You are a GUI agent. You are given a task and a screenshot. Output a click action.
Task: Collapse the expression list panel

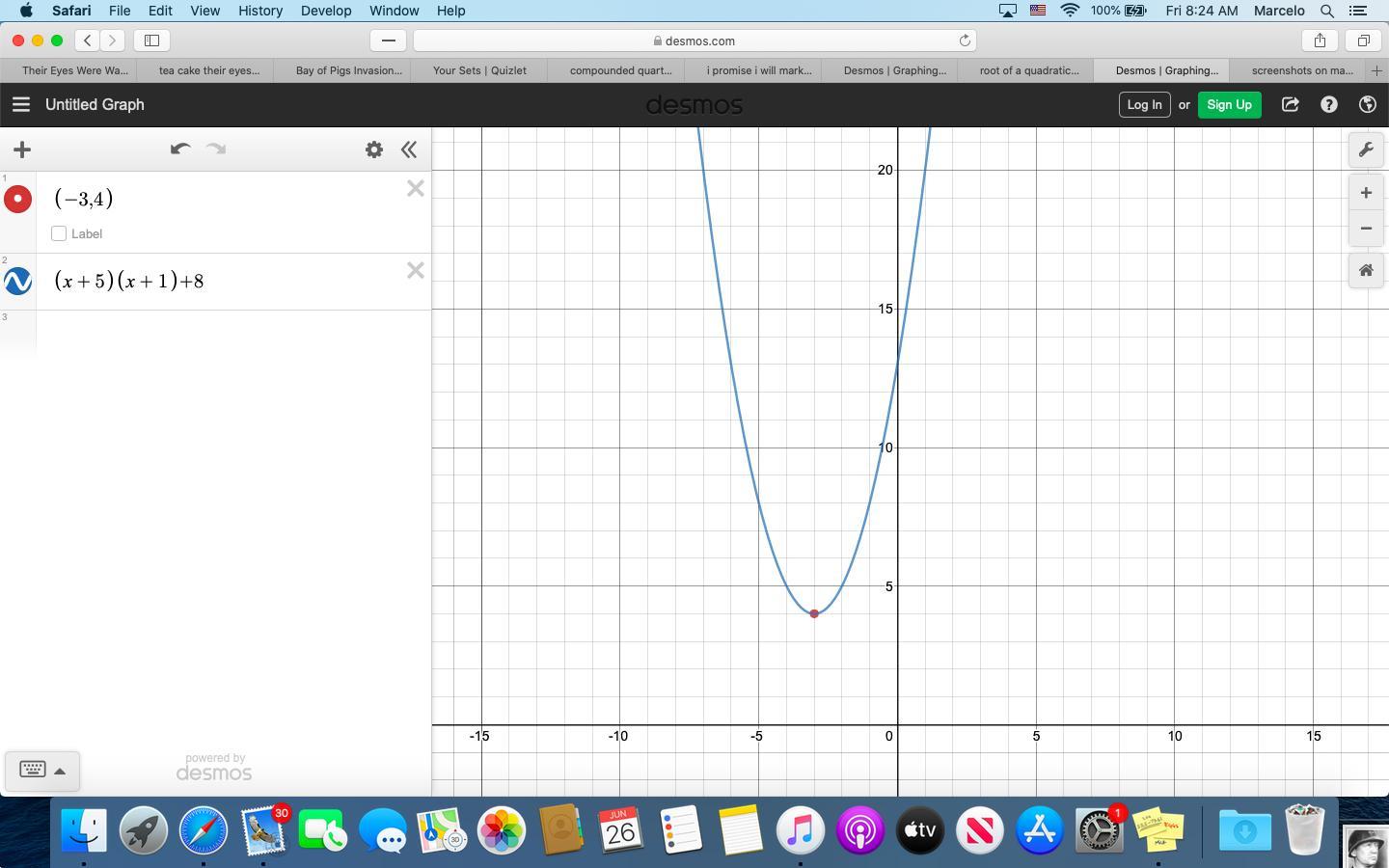(409, 149)
